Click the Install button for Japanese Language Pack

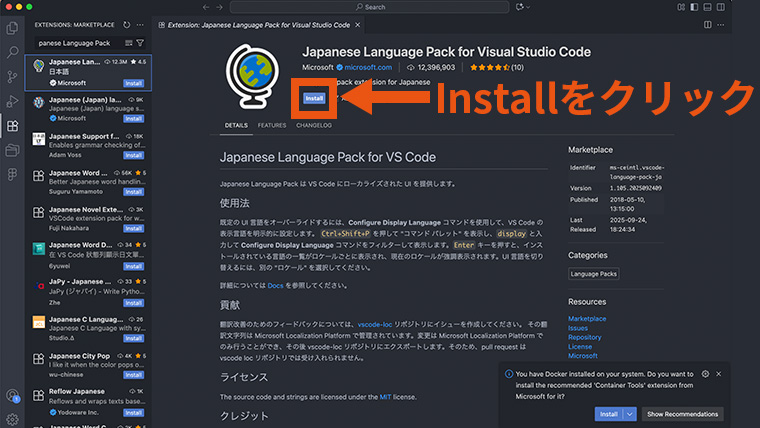314,98
